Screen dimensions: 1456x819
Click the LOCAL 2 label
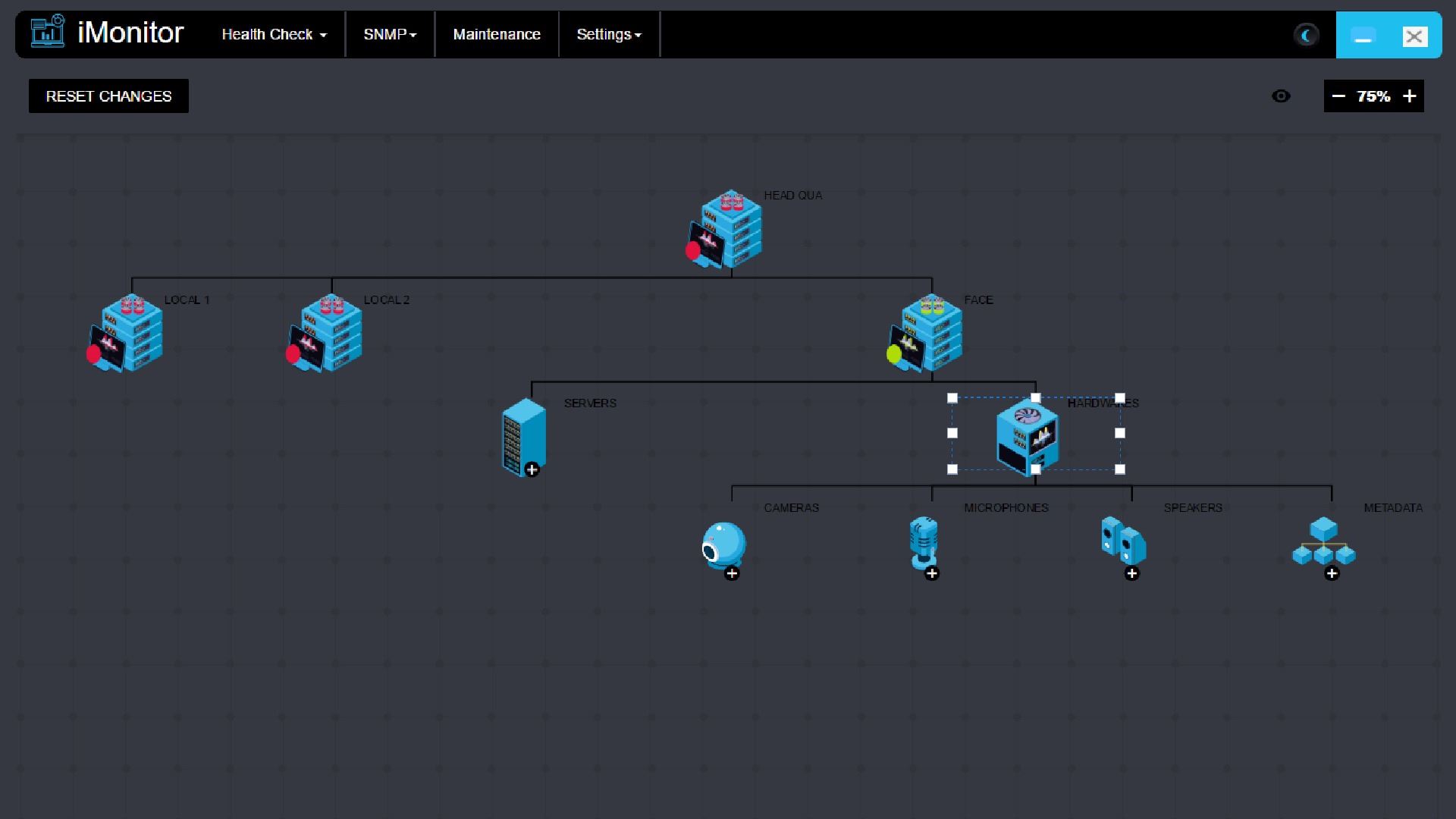[387, 300]
